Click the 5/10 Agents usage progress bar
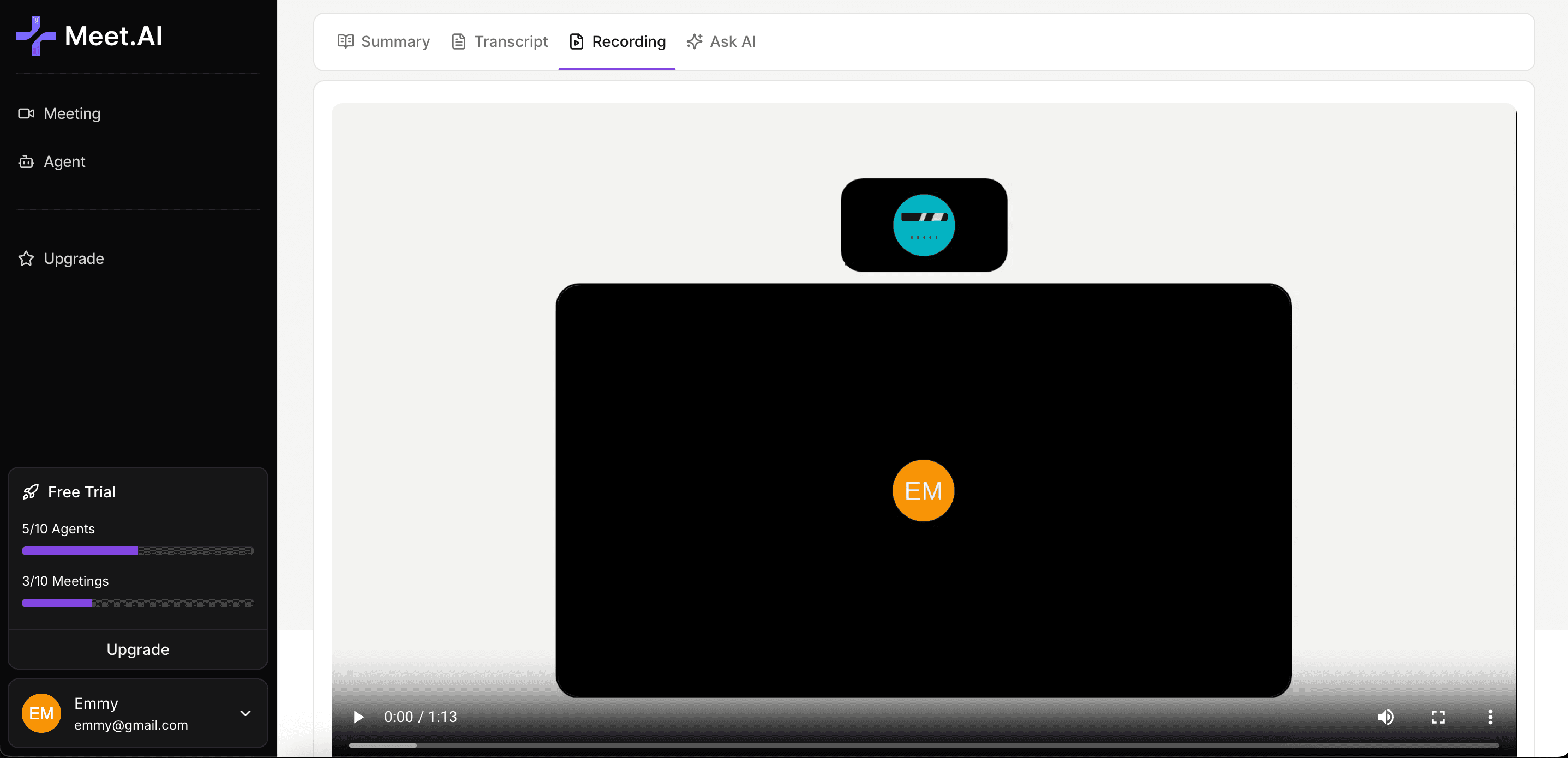Screen dimensions: 1568x758 click(x=137, y=551)
